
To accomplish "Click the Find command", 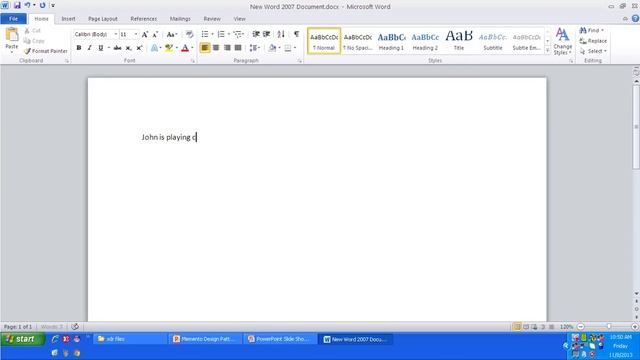I will (591, 31).
